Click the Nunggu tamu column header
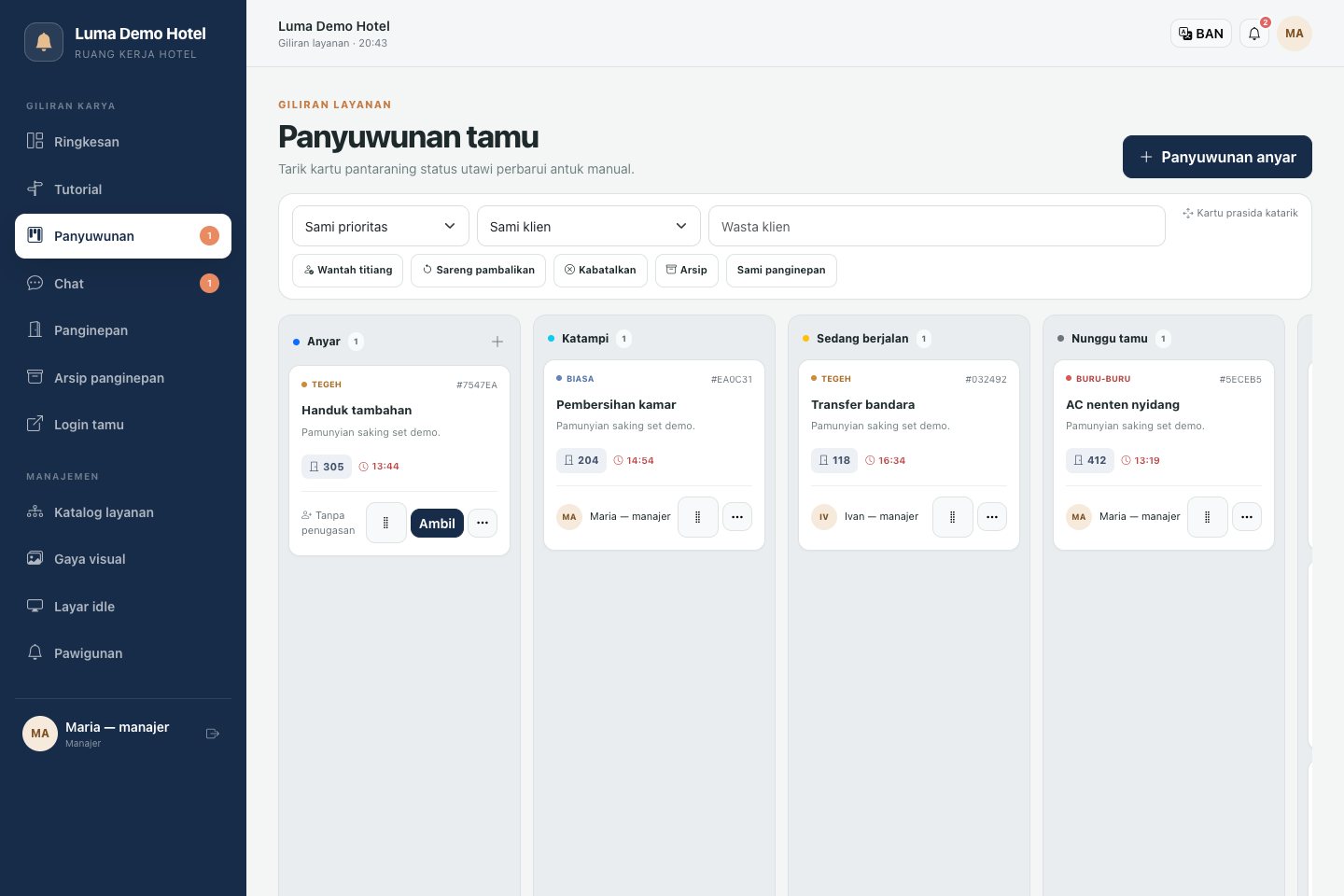The width and height of the screenshot is (1344, 896). point(1110,339)
